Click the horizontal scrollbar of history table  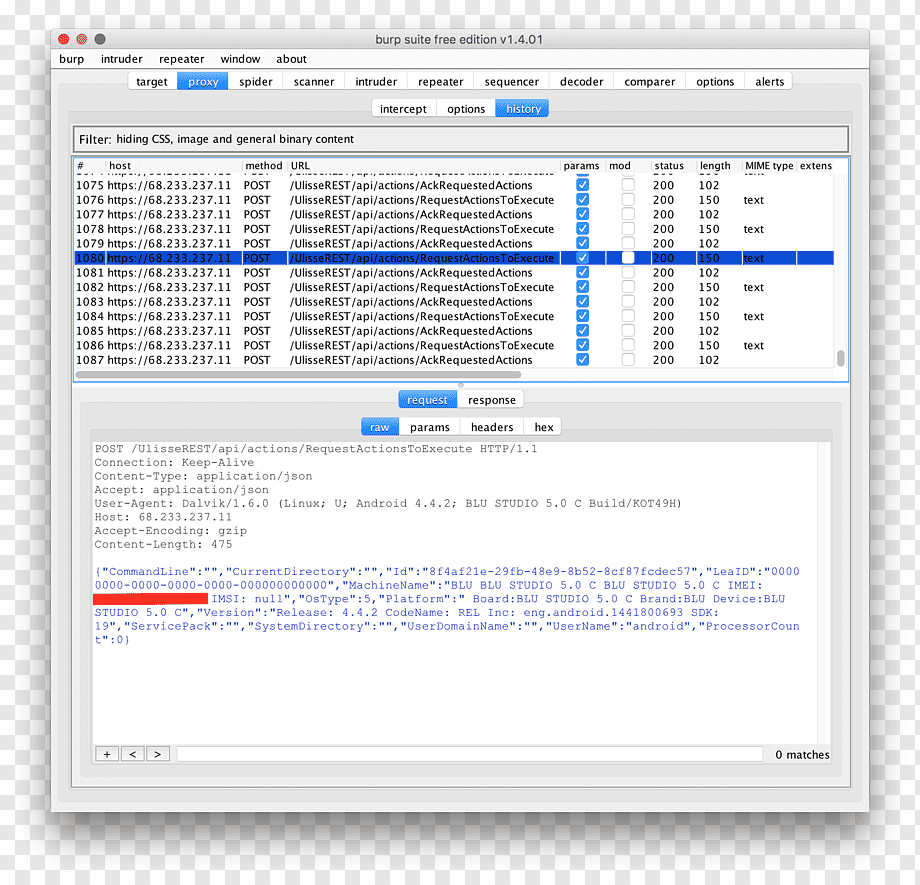(x=298, y=374)
